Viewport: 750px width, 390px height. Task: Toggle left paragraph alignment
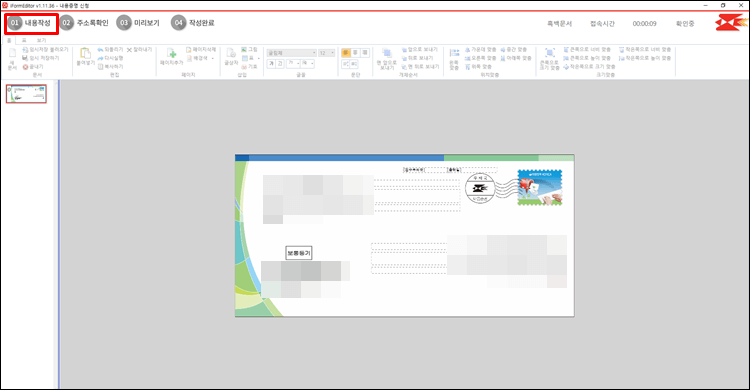coord(346,53)
